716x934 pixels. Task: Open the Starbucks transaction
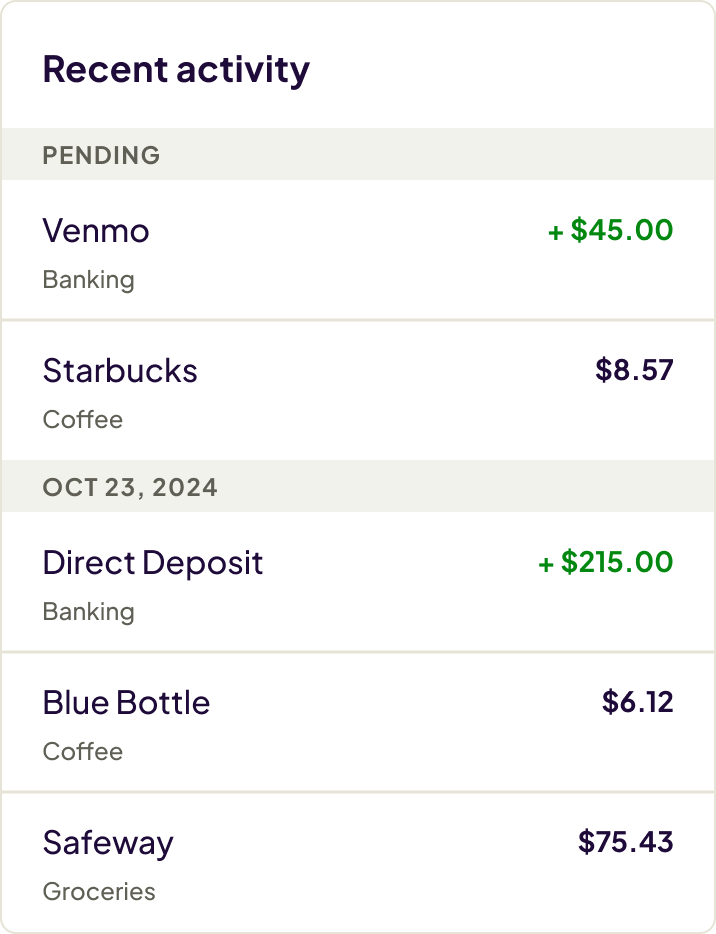tap(120, 371)
